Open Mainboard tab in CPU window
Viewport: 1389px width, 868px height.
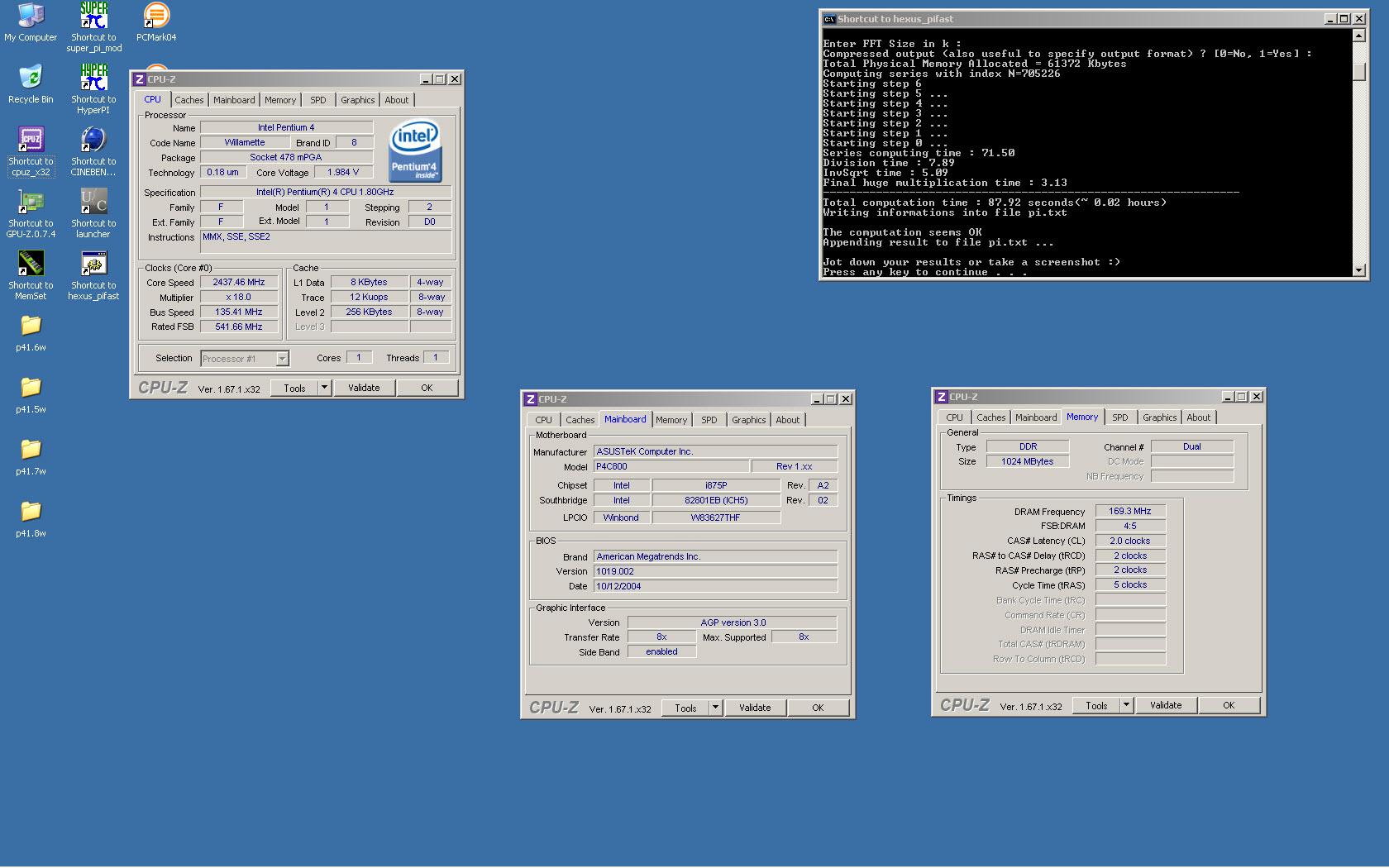234,100
